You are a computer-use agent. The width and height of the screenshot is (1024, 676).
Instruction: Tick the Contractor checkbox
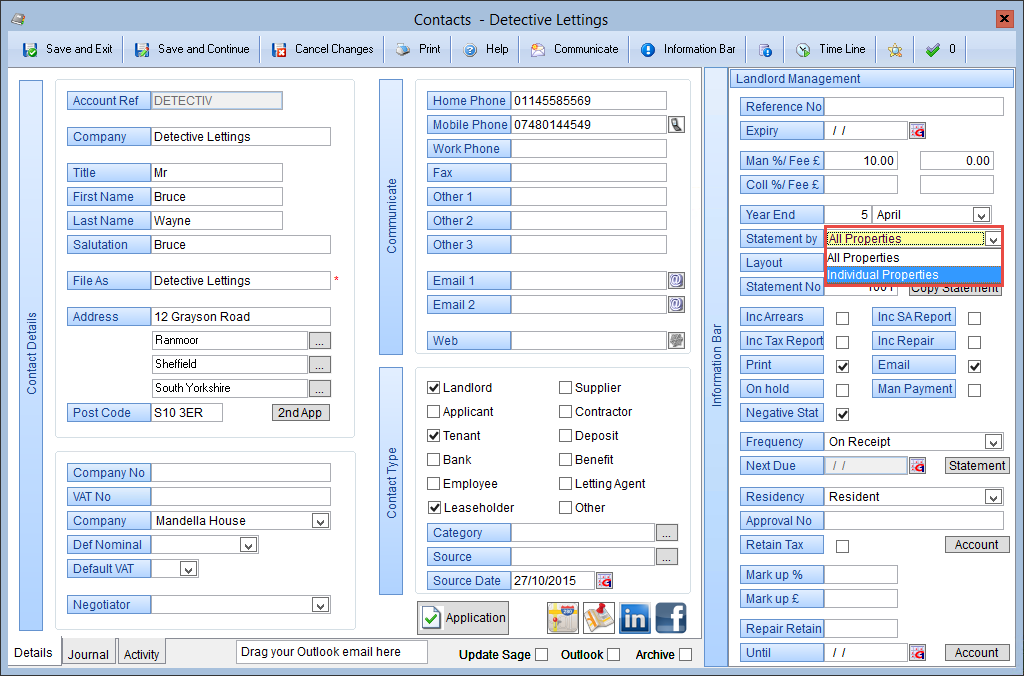566,411
